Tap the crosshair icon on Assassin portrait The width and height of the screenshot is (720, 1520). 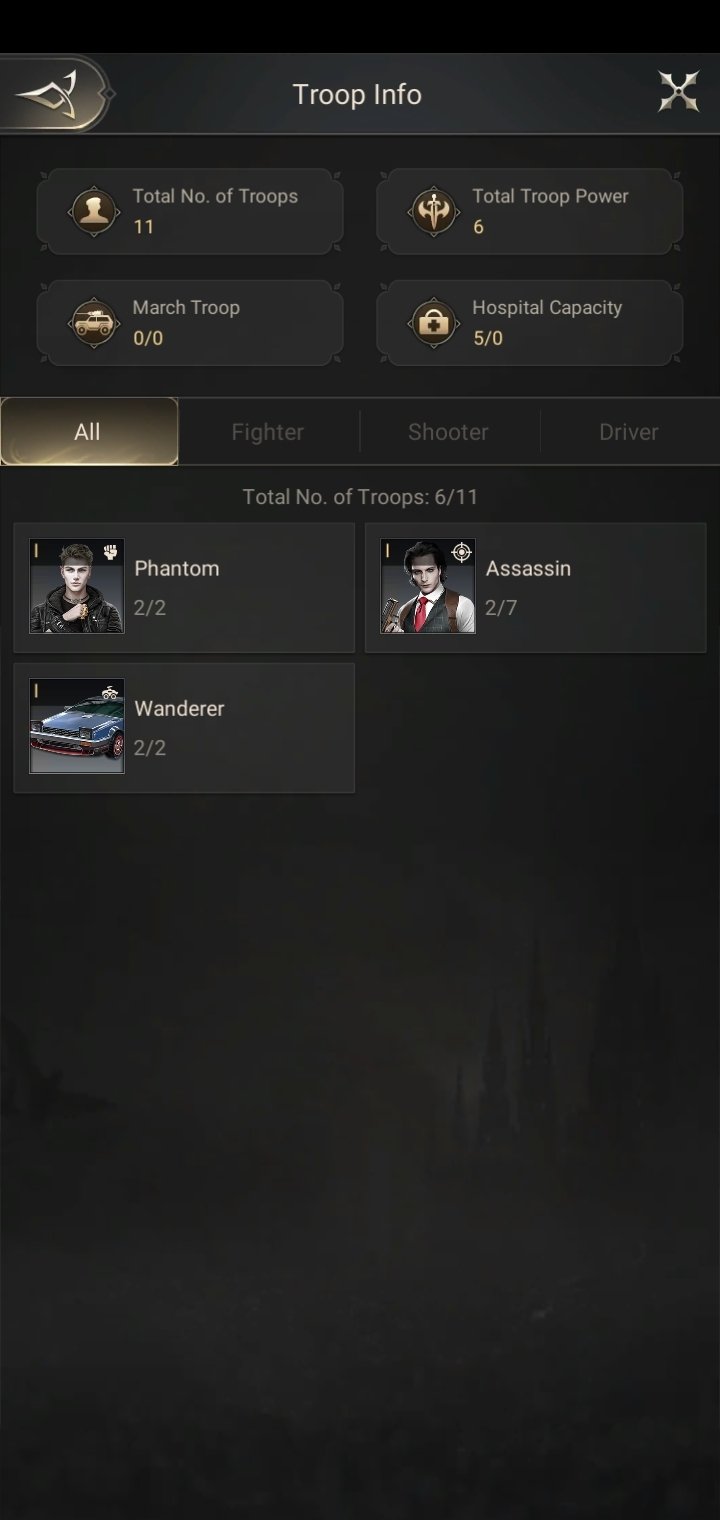461,552
